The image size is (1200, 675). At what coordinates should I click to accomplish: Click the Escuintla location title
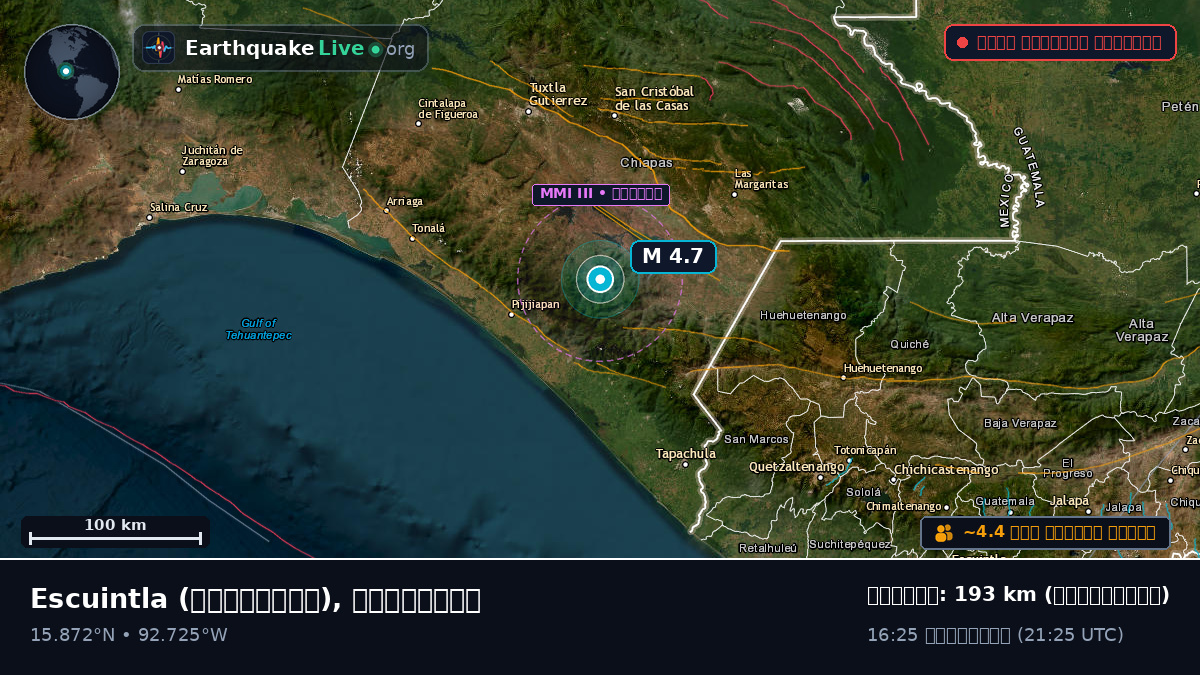pyautogui.click(x=255, y=599)
